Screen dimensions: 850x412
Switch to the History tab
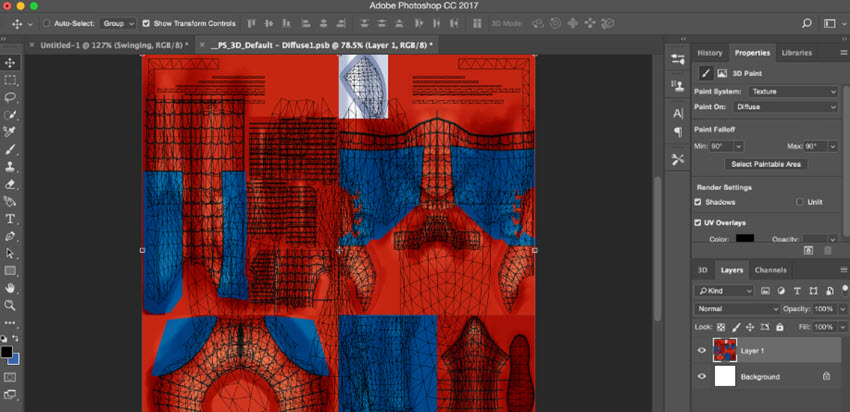(x=710, y=53)
